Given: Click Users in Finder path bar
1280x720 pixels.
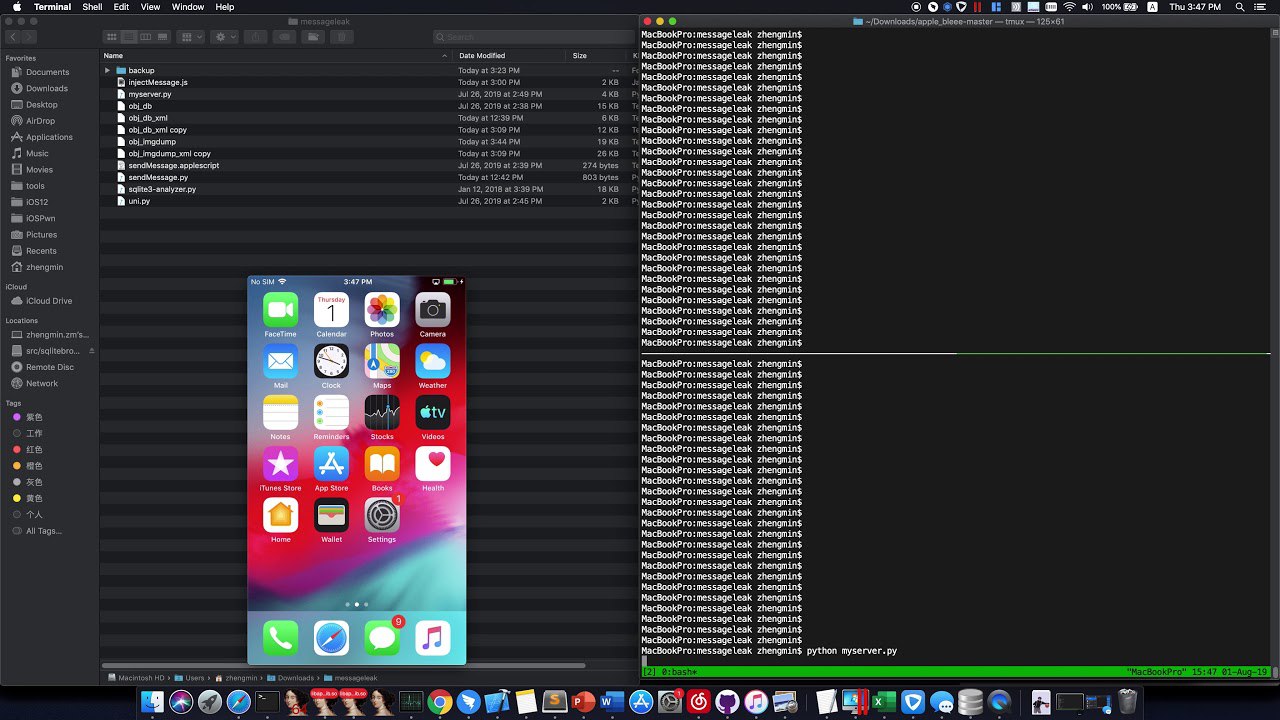Looking at the screenshot, I should [188, 678].
